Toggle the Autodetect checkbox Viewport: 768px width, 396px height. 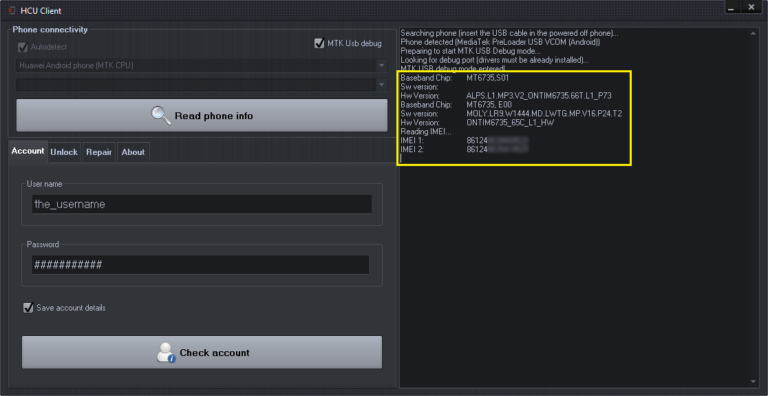(x=23, y=47)
